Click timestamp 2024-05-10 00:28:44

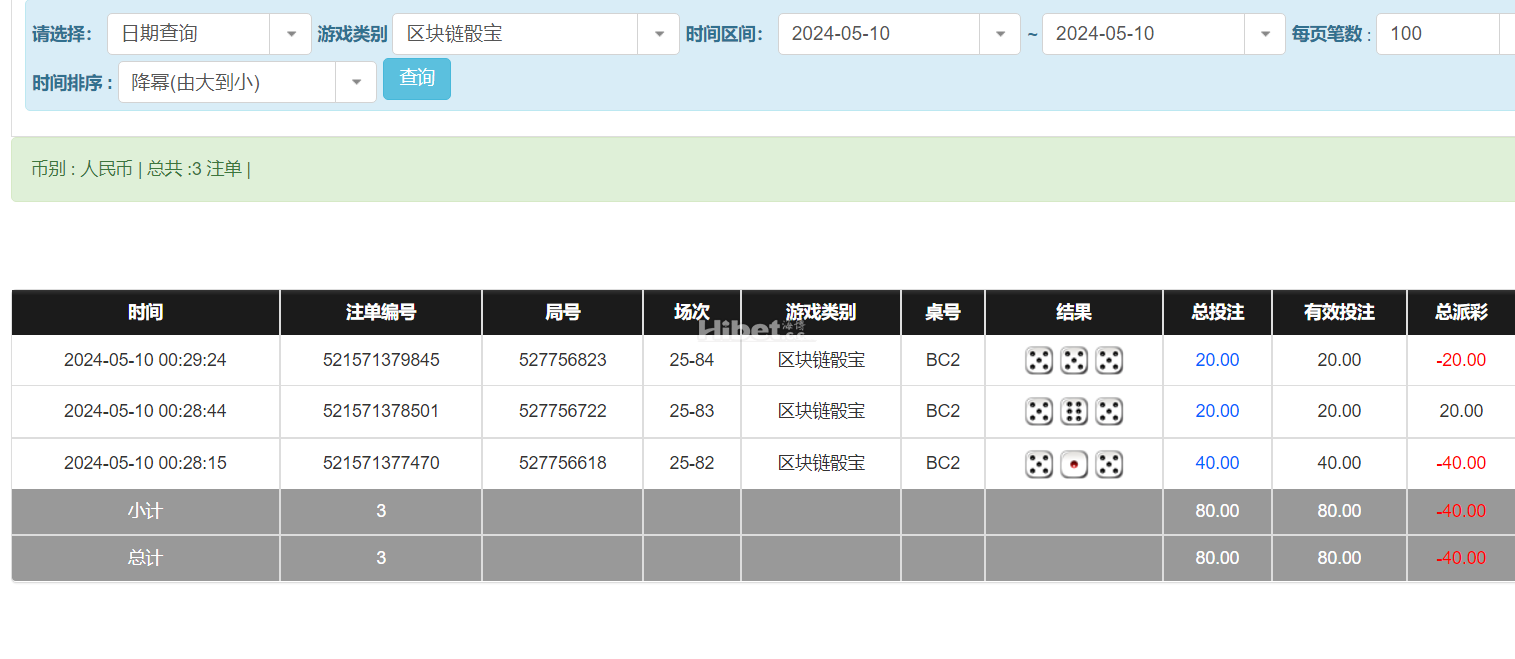pos(145,411)
